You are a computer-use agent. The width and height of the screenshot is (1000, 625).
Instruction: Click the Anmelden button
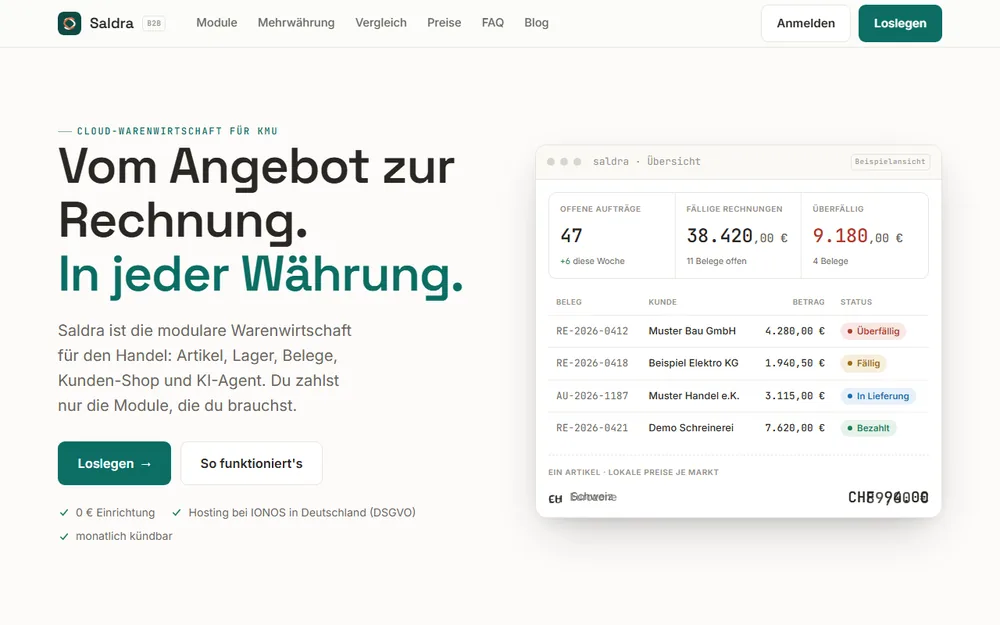coord(805,24)
